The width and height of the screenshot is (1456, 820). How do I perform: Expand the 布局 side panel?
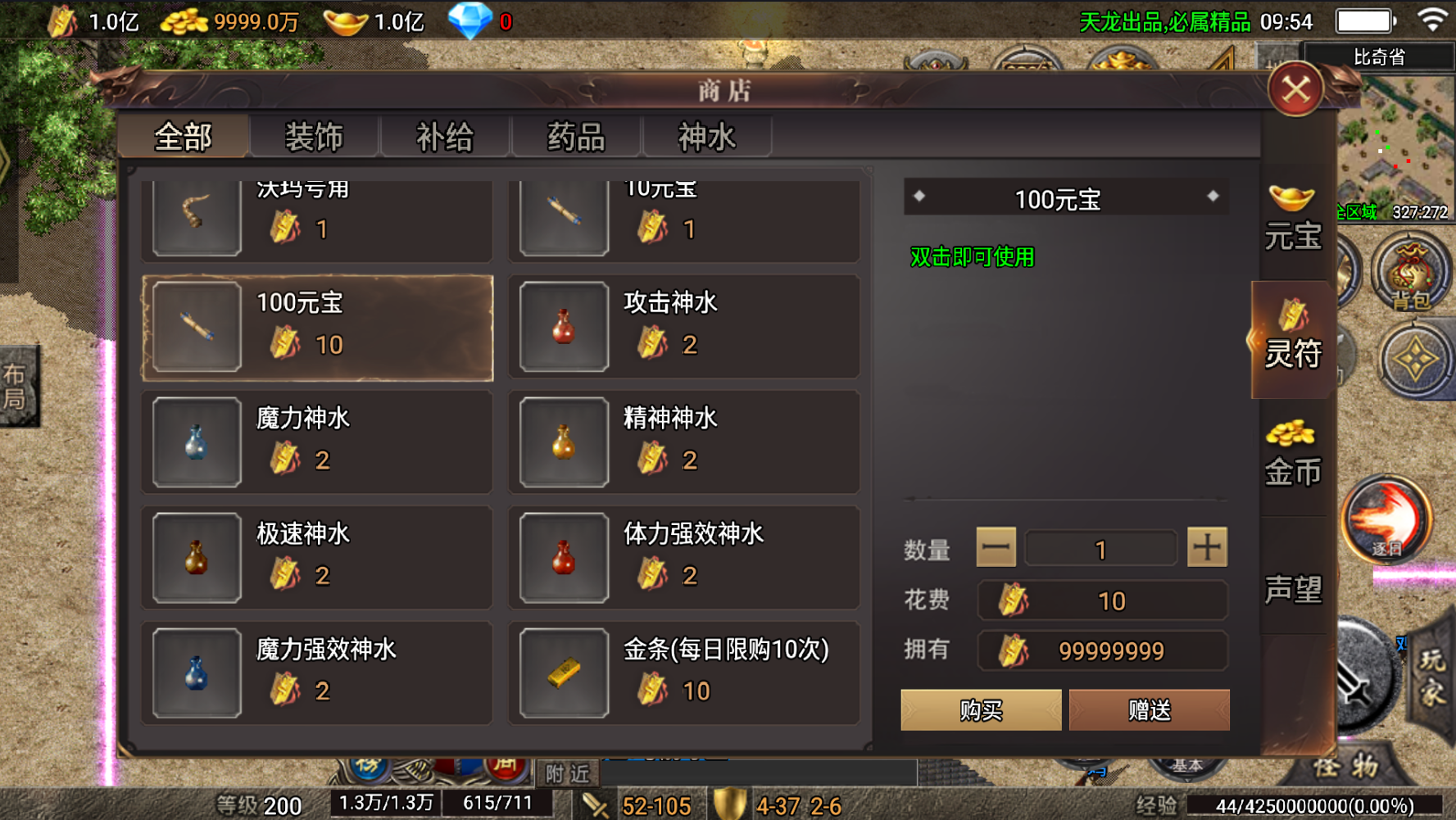pos(17,387)
